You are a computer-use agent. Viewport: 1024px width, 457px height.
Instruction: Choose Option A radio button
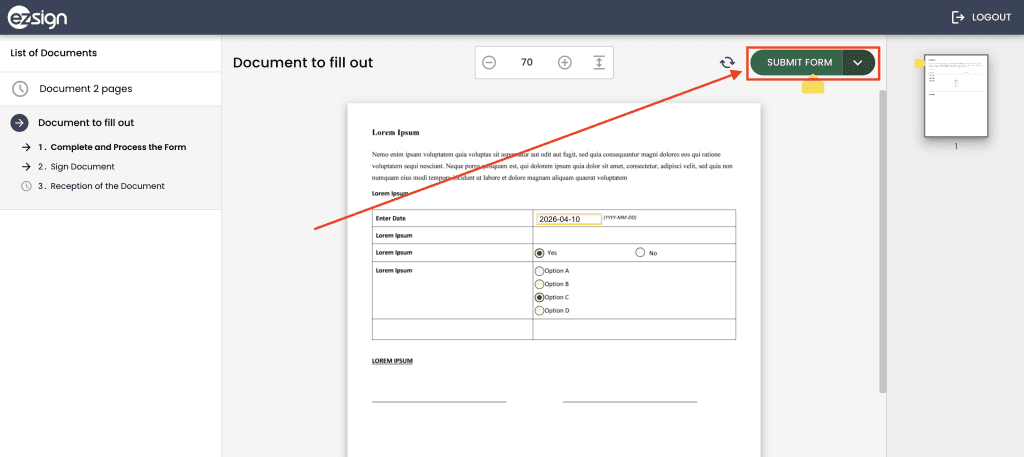click(540, 271)
